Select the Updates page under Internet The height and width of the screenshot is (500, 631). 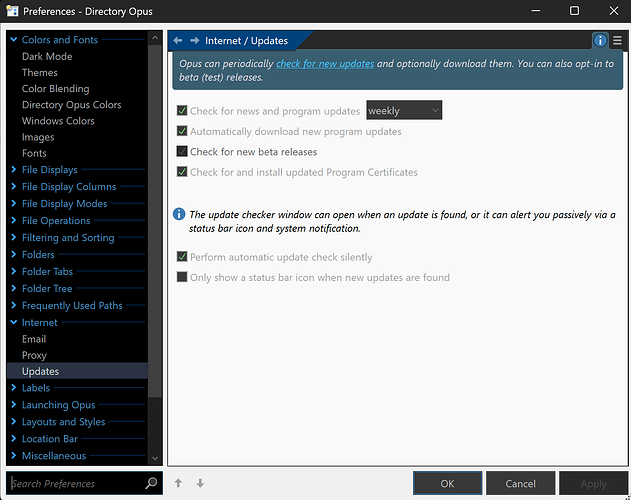[77, 371]
